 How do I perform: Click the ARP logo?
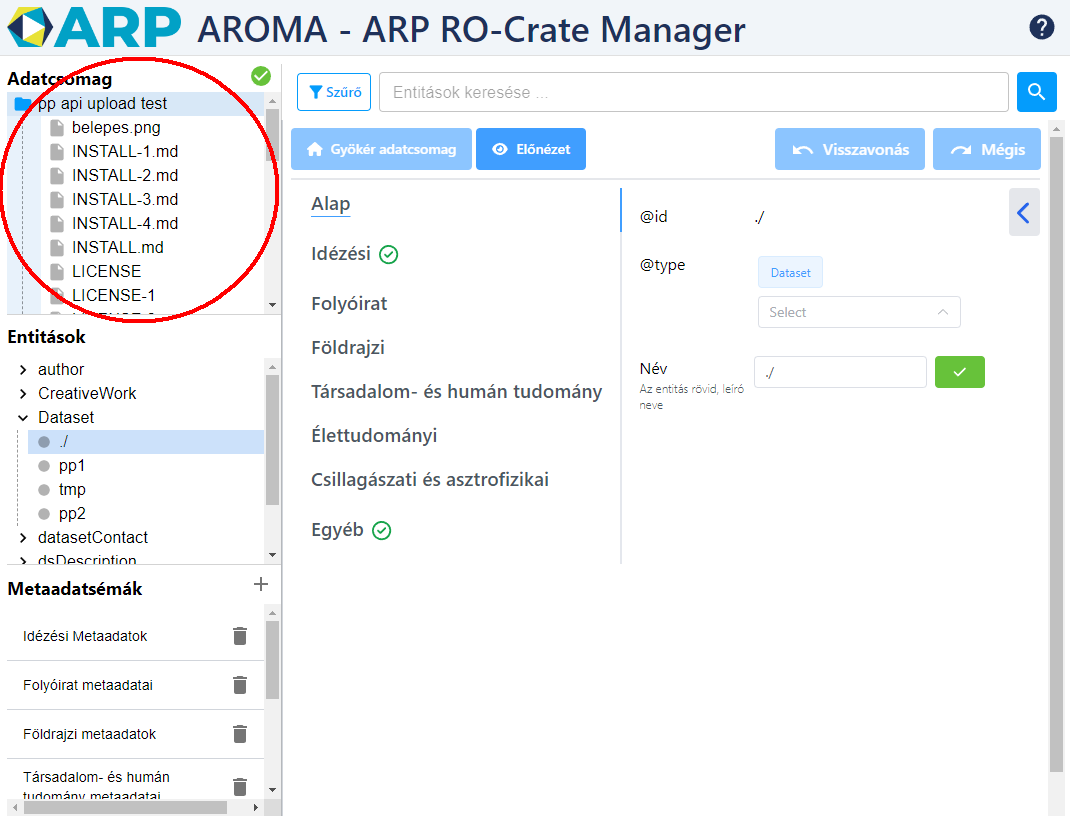tap(94, 27)
